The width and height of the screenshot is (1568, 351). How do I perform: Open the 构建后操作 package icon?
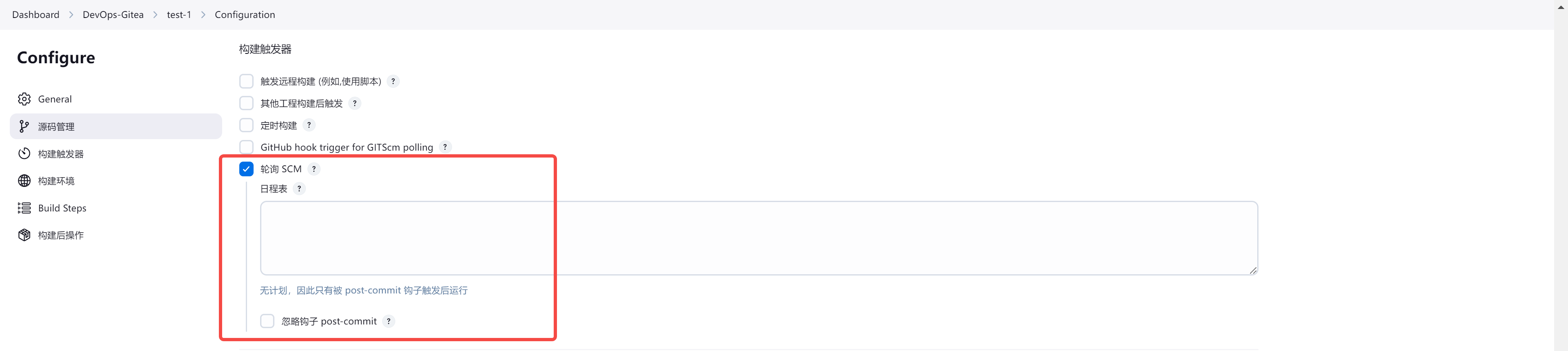click(24, 235)
